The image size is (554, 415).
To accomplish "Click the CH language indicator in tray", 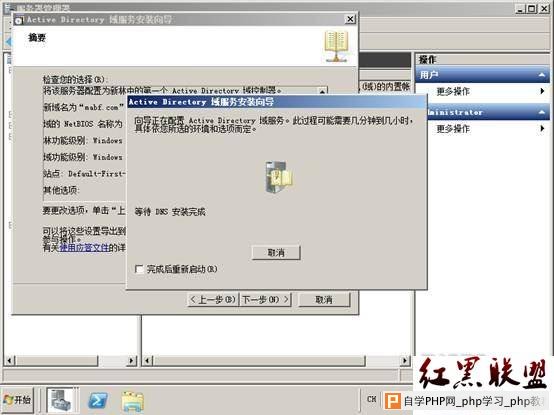I will click(x=371, y=399).
